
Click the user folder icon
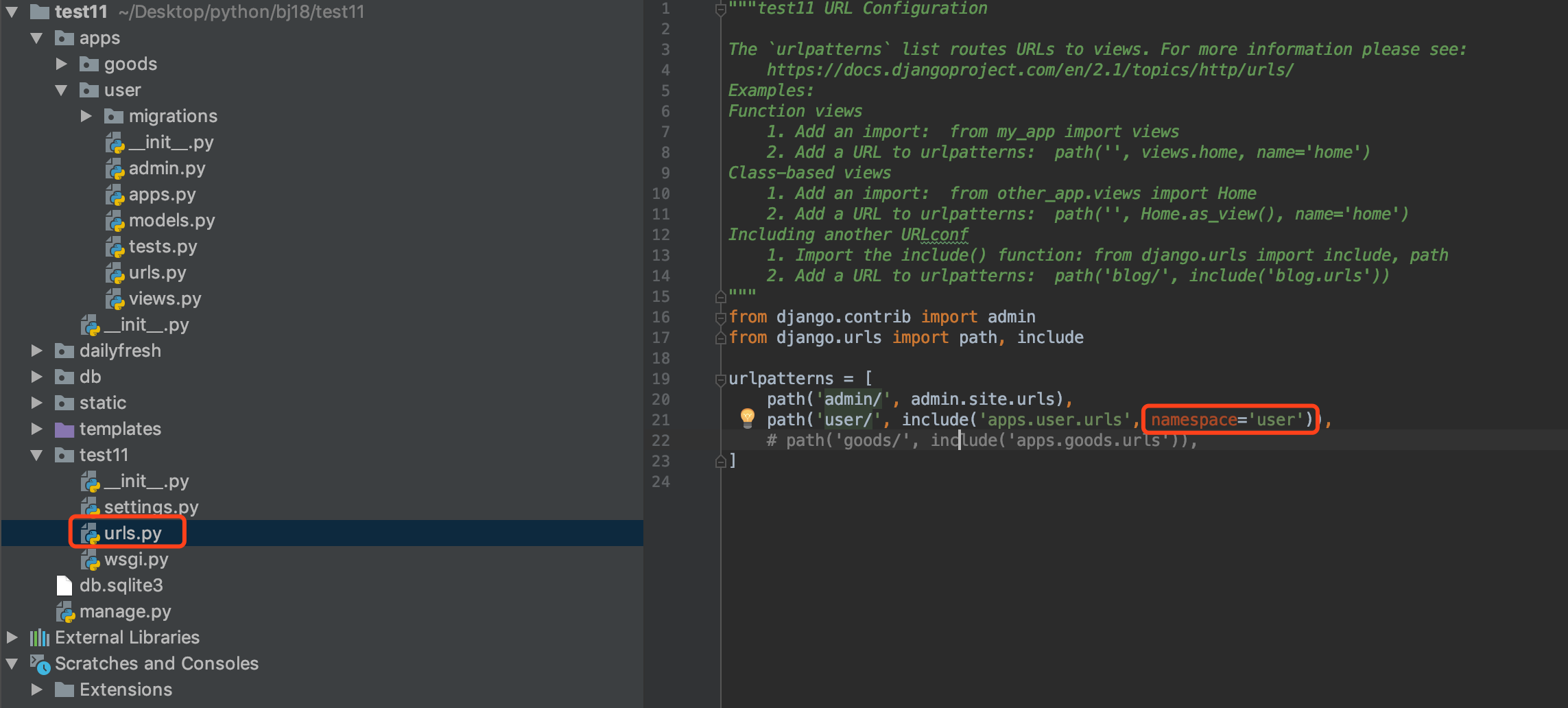[89, 90]
